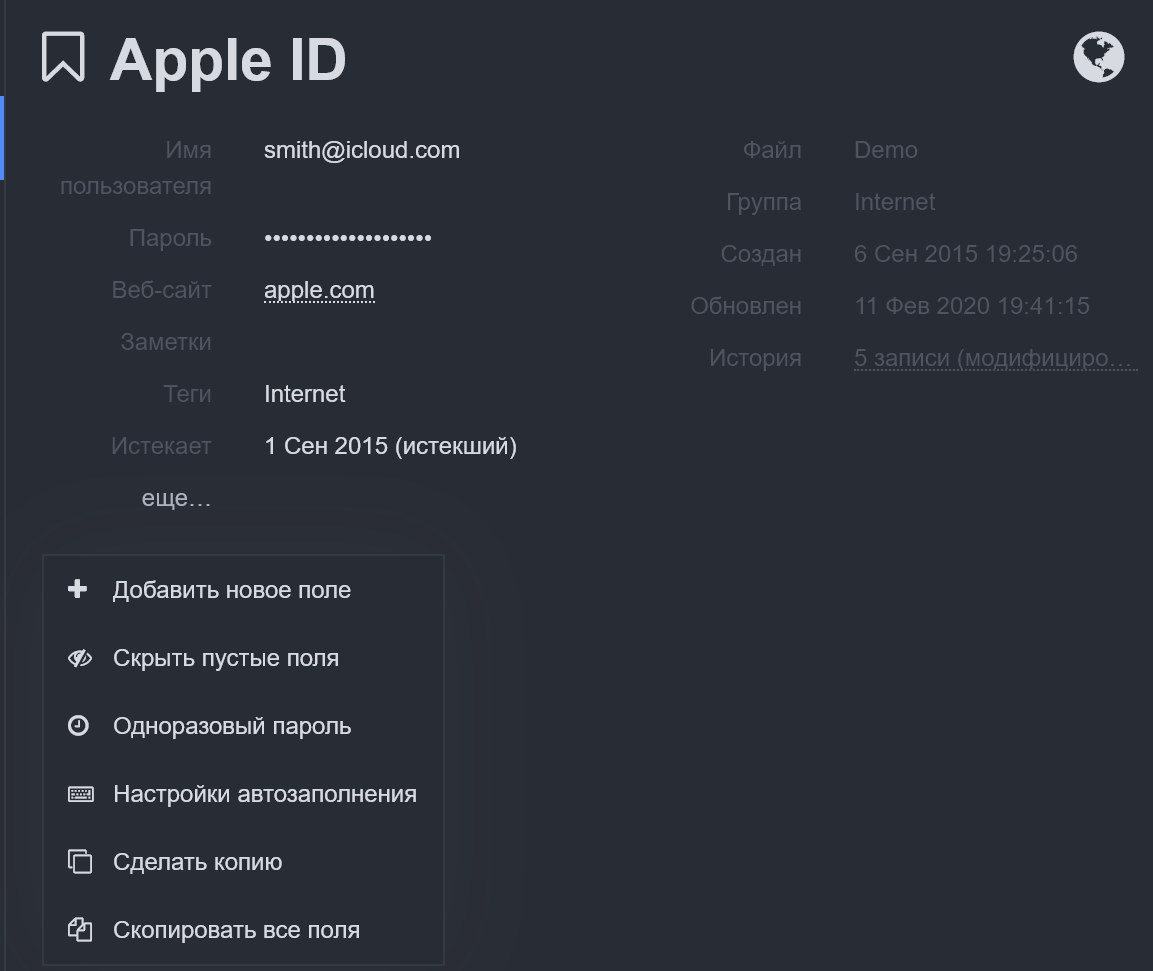Click the 'Создан' label

[761, 254]
